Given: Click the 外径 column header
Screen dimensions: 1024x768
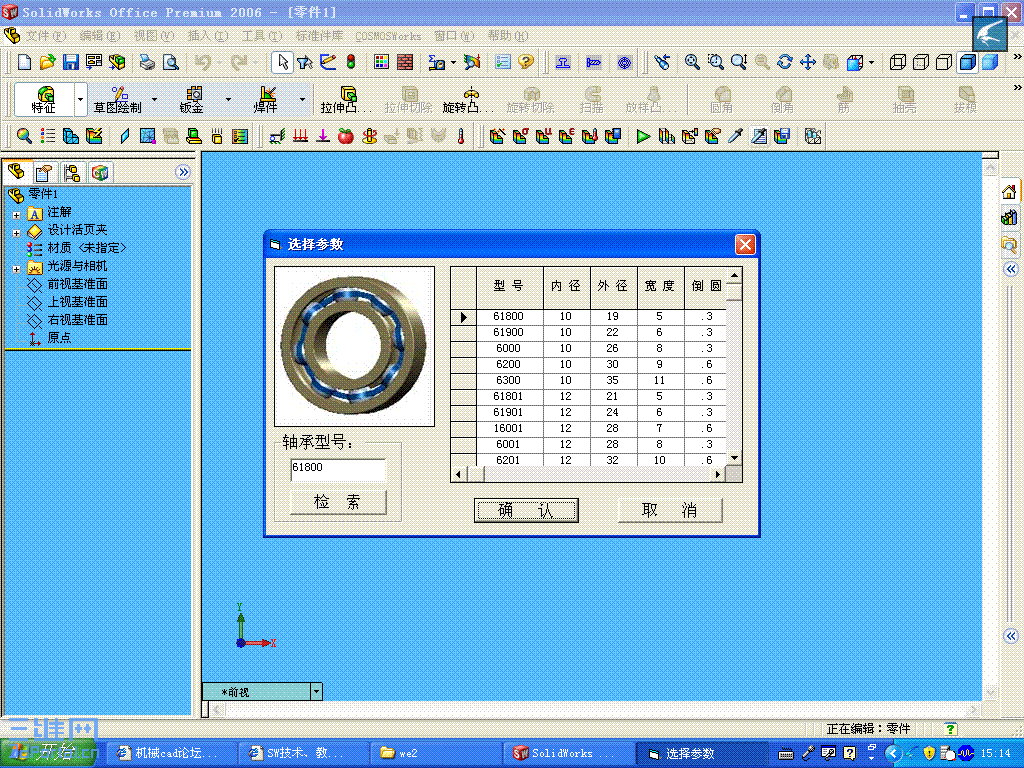Looking at the screenshot, I should (x=613, y=286).
